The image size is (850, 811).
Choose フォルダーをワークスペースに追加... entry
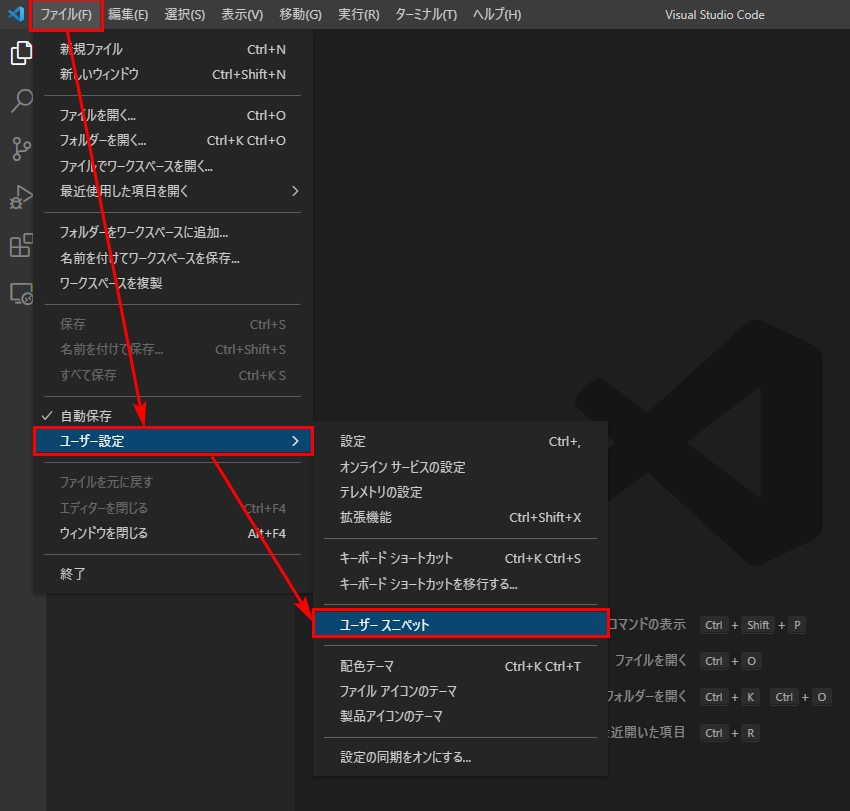point(172,233)
